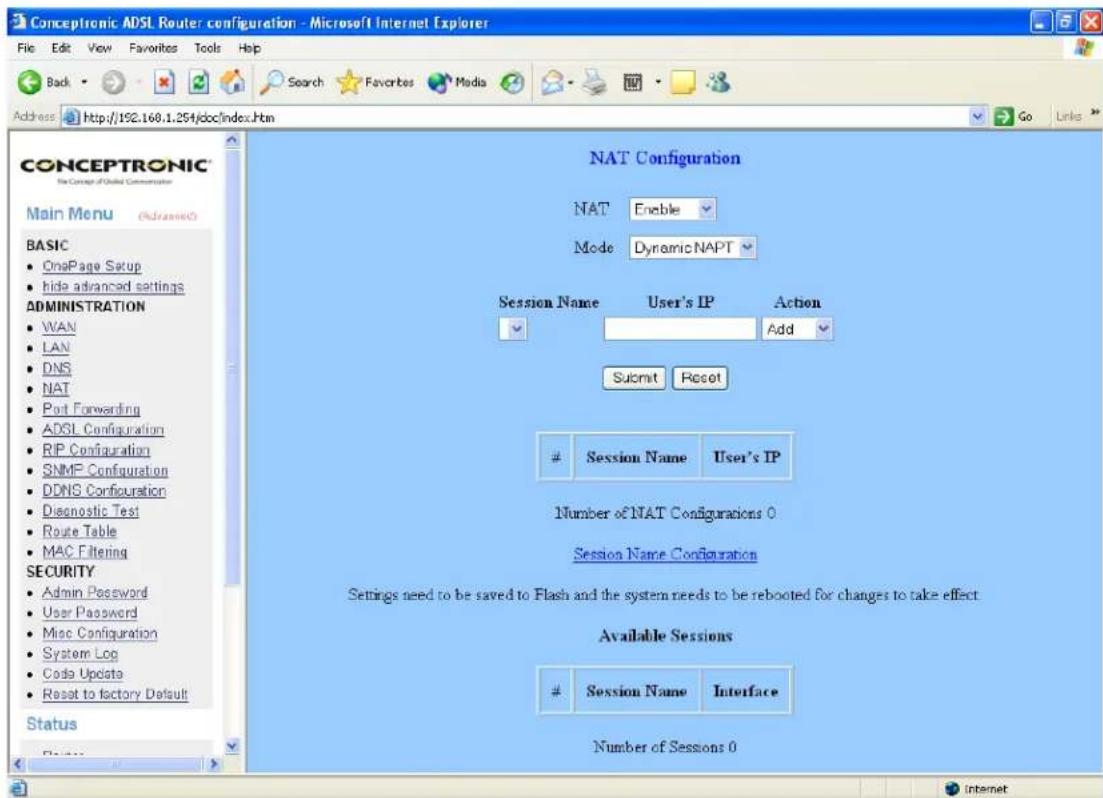Click sidebar scrollbar down arrow

pyautogui.click(x=232, y=746)
